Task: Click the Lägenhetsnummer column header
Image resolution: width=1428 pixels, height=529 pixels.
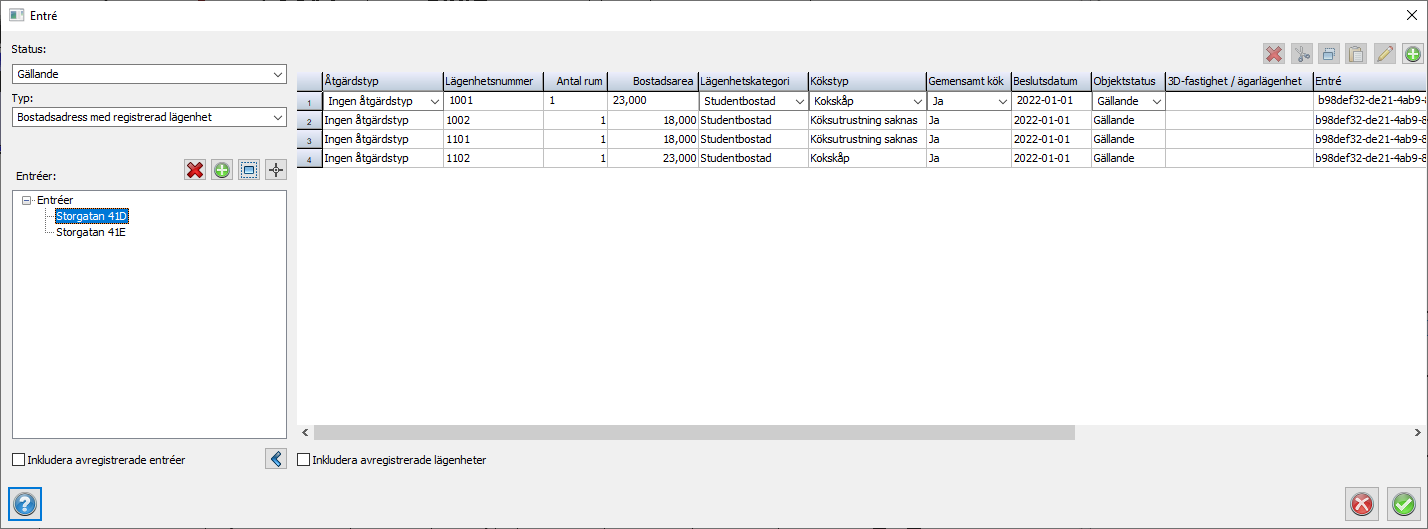Action: click(494, 81)
